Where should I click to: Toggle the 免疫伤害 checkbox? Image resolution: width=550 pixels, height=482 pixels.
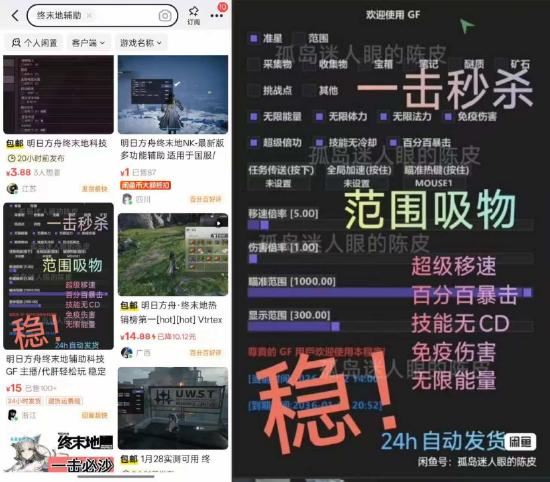(x=448, y=116)
